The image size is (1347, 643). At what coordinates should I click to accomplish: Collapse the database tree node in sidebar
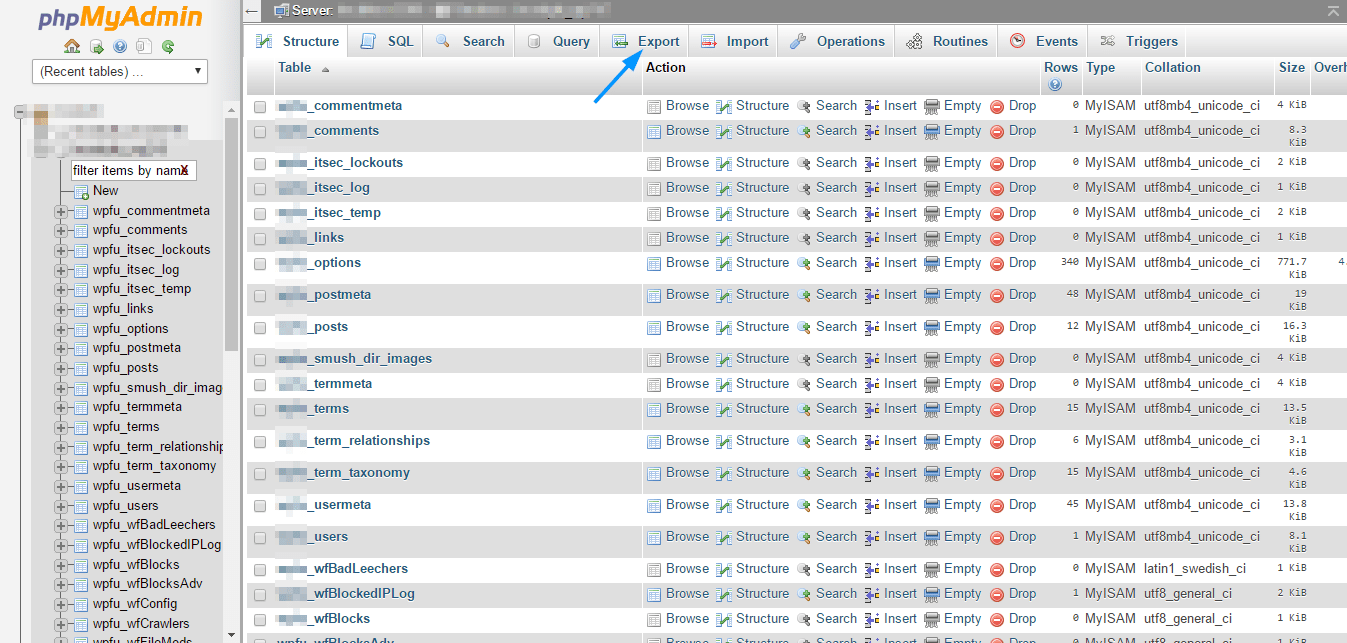pyautogui.click(x=20, y=112)
